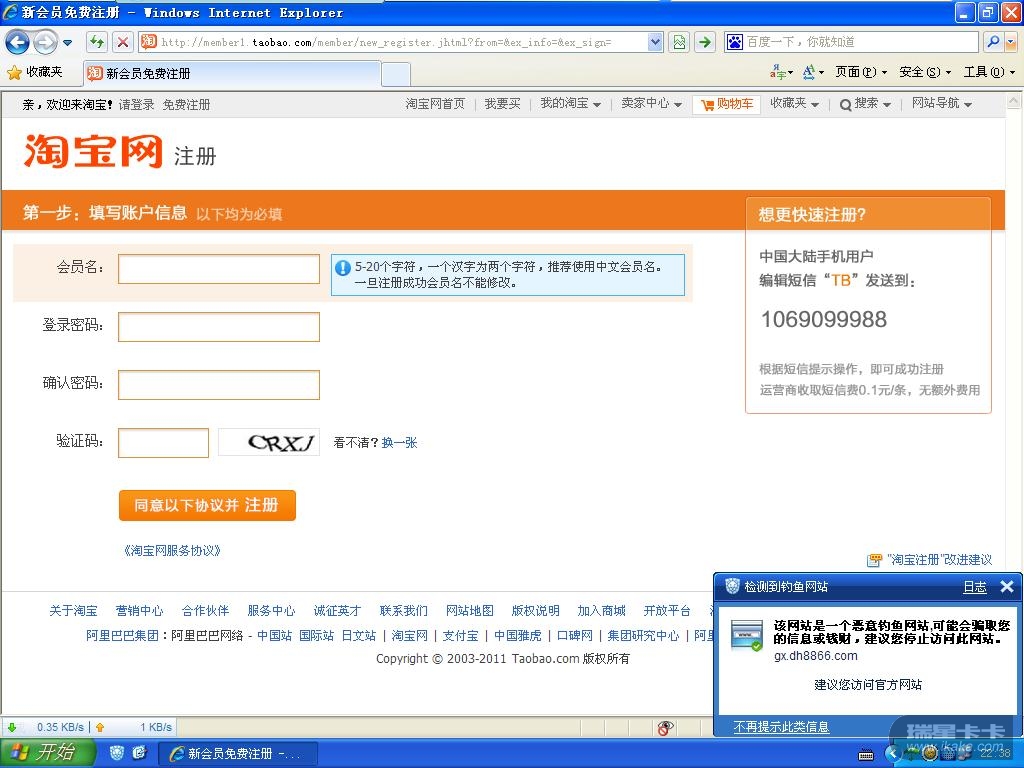The width and height of the screenshot is (1024, 768).
Task: Click the 会员名 input field
Action: coord(219,269)
